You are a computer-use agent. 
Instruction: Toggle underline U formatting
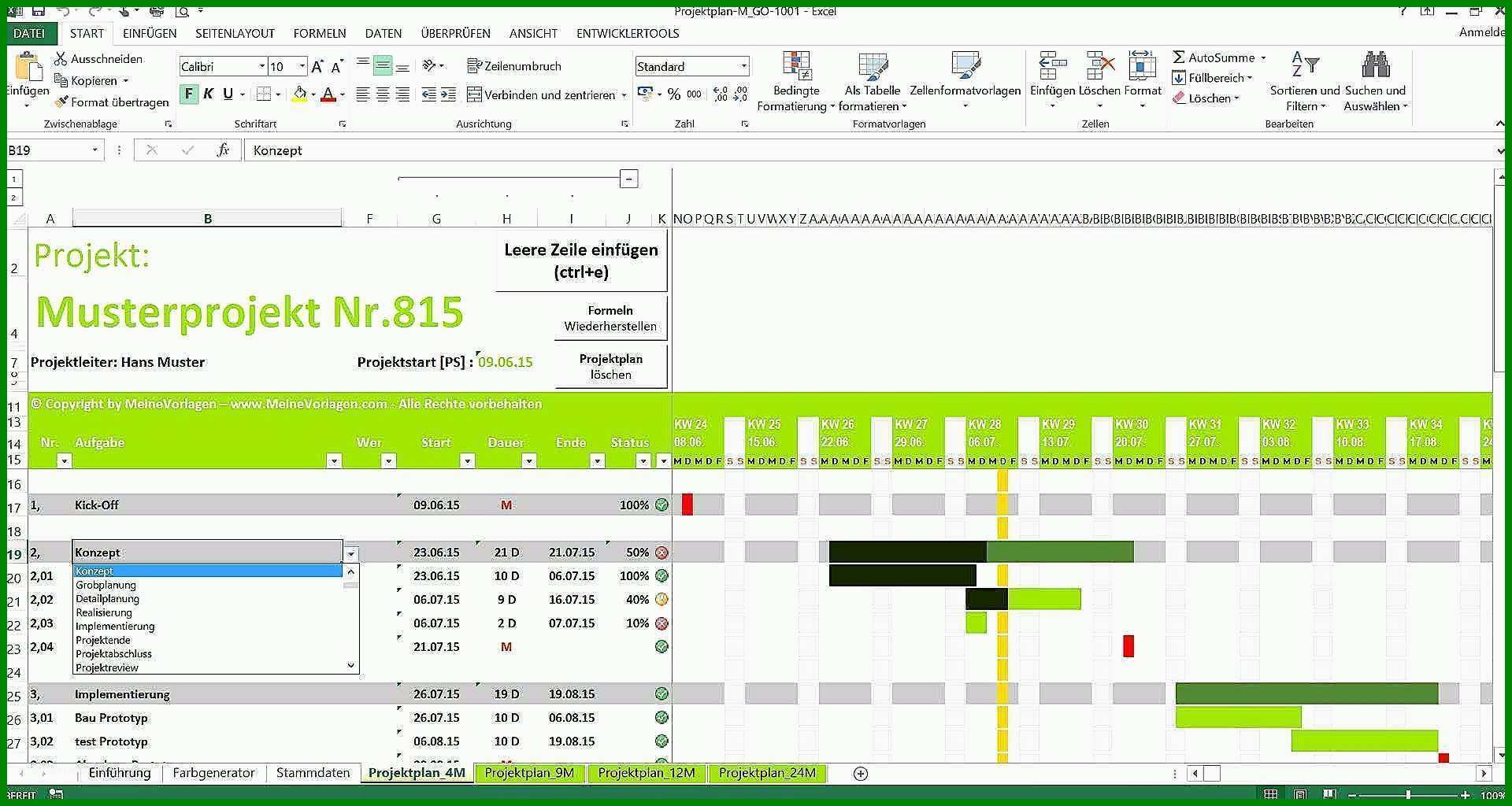(x=228, y=94)
